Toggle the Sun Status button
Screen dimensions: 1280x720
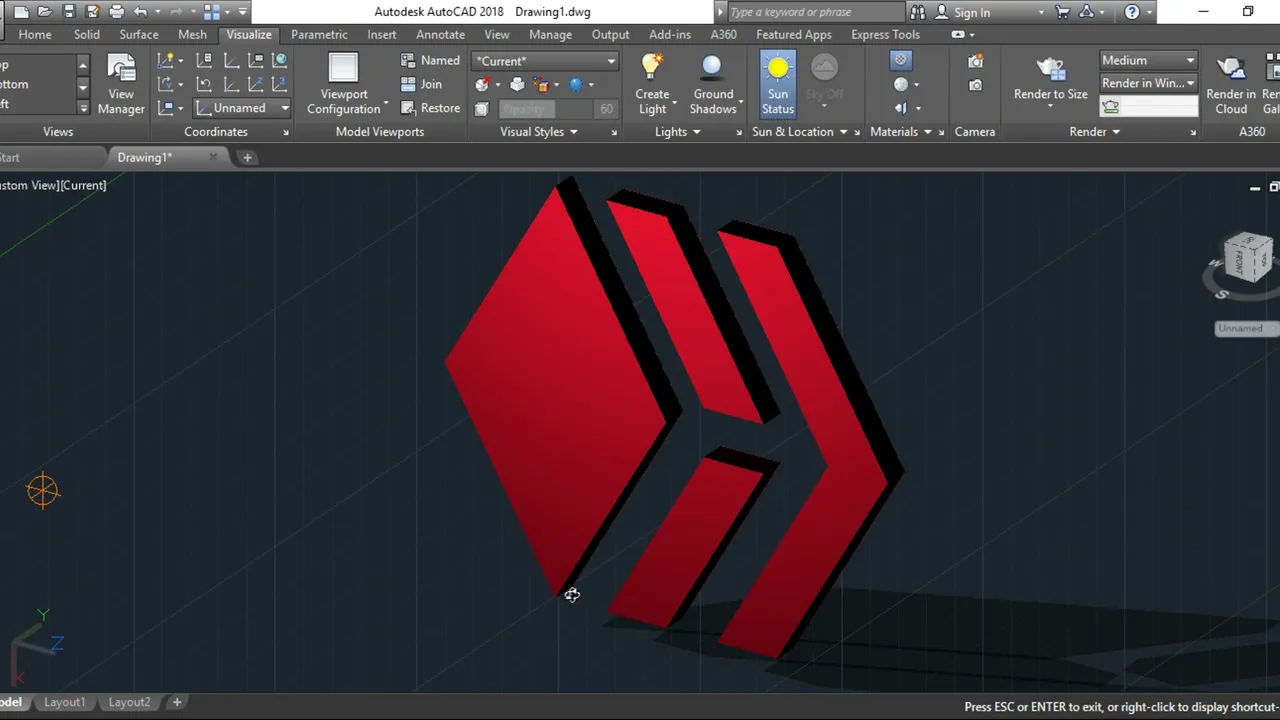pos(777,84)
